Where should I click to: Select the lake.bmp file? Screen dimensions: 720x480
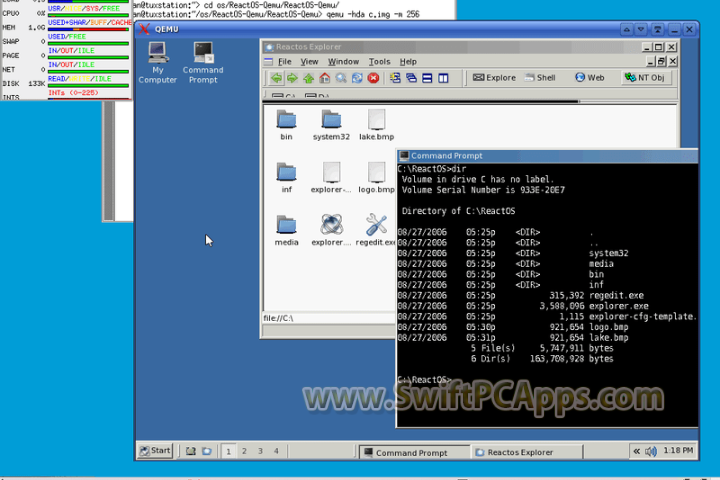coord(377,125)
